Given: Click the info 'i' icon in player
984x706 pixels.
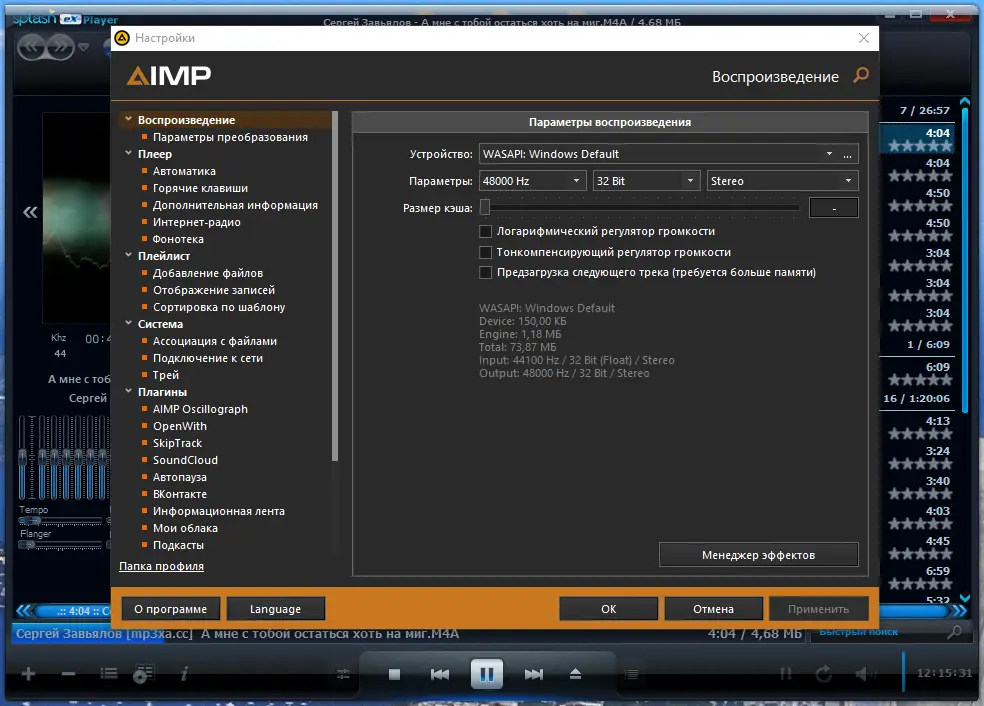Looking at the screenshot, I should [x=184, y=674].
